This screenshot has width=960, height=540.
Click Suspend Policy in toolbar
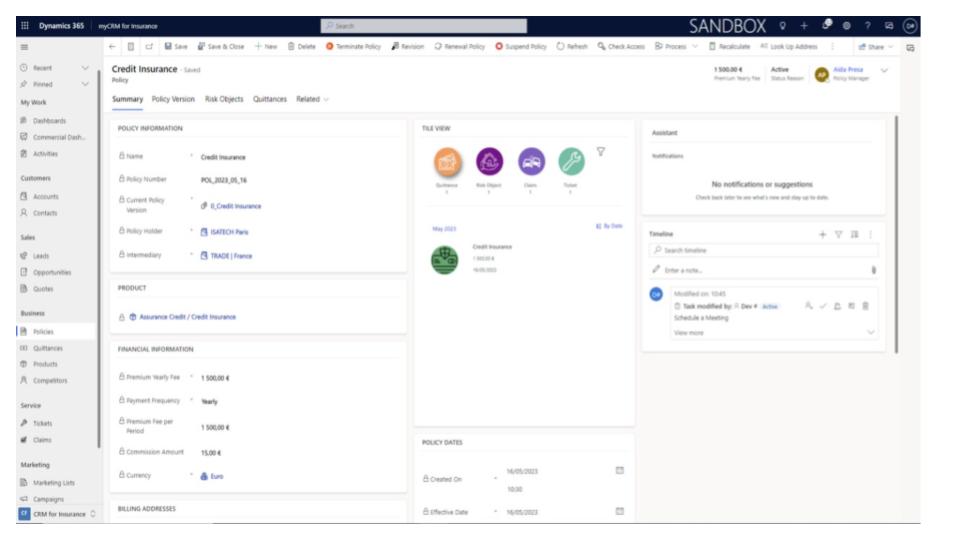coord(521,47)
